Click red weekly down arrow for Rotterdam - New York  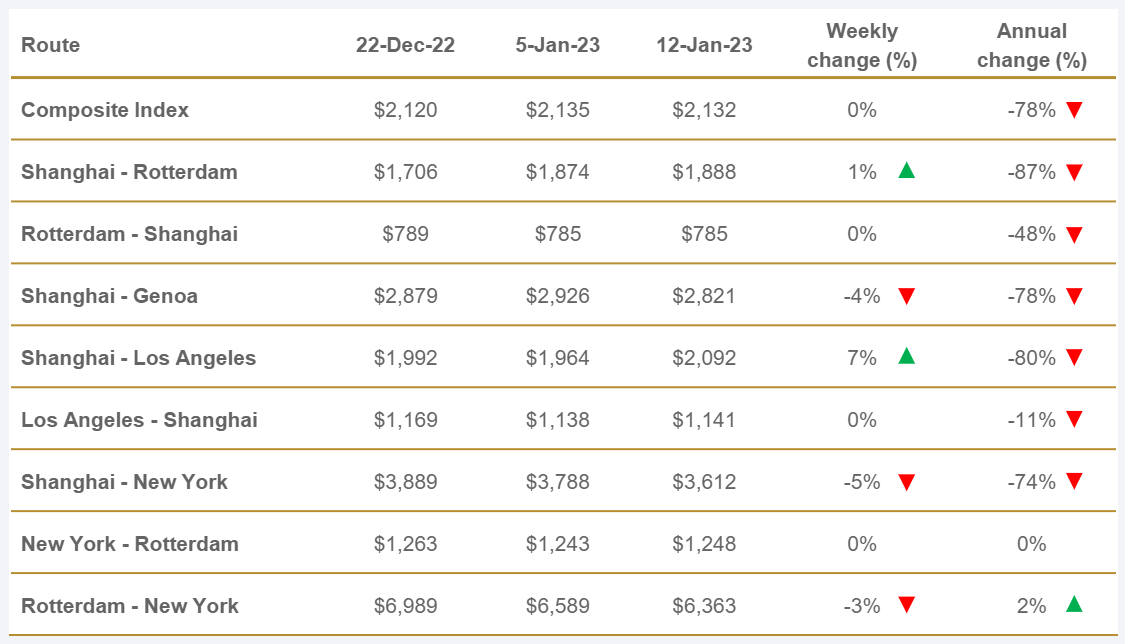point(906,605)
